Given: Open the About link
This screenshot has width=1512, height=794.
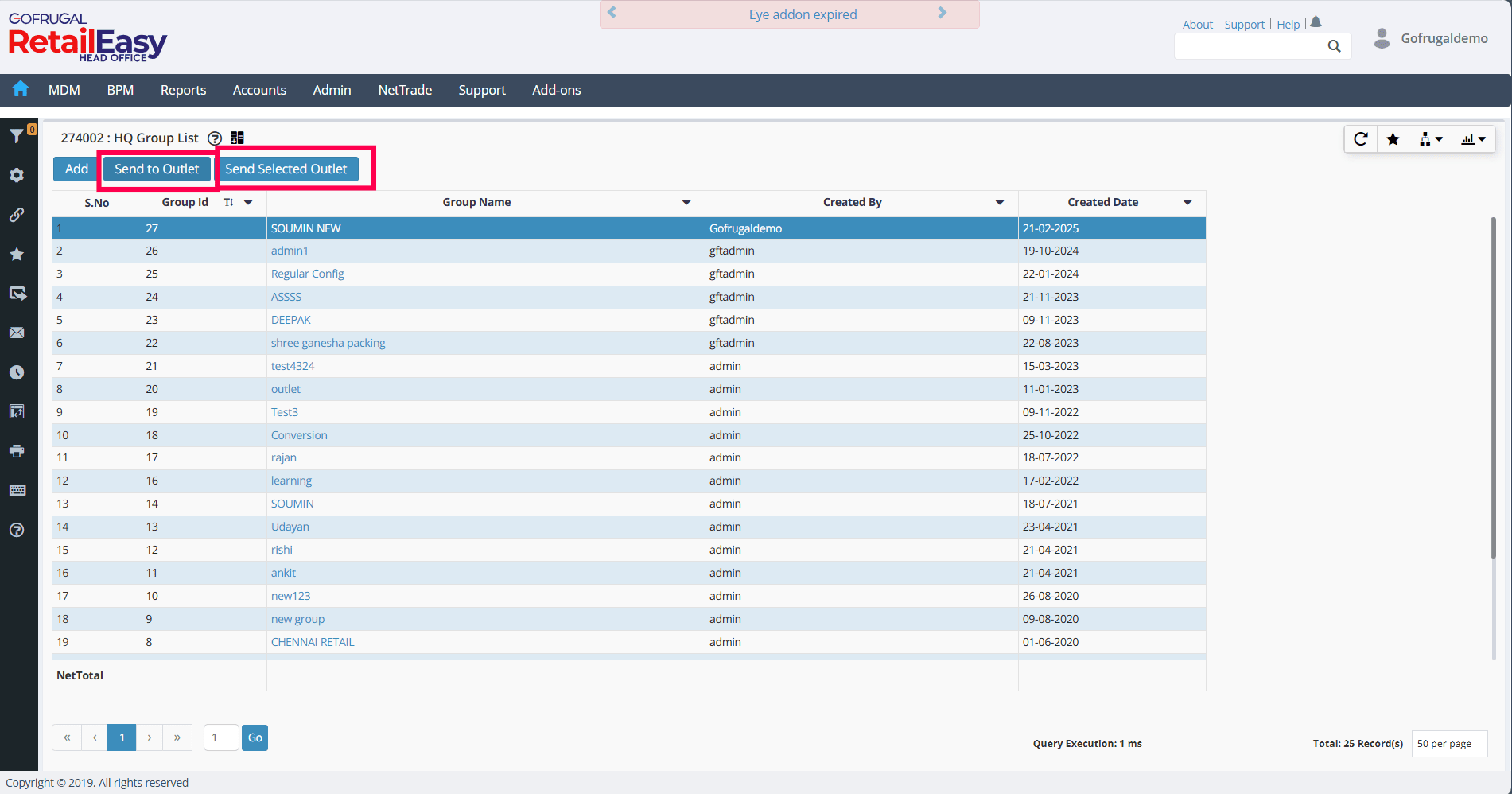Looking at the screenshot, I should pos(1197,25).
